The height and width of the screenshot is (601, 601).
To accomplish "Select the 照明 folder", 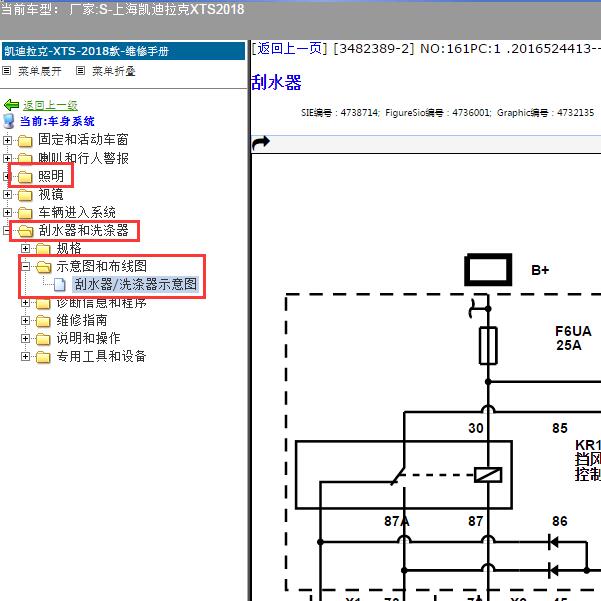I will click(51, 176).
